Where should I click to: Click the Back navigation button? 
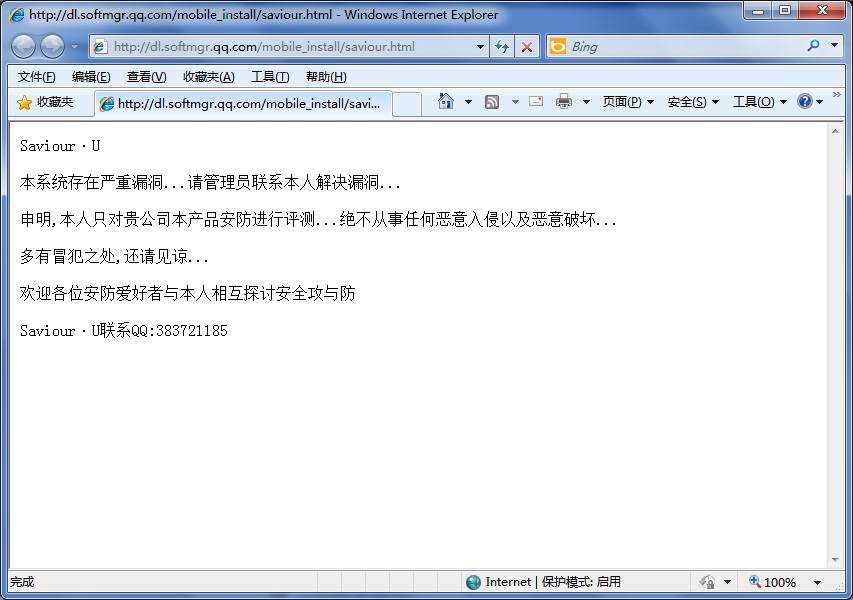(x=23, y=46)
